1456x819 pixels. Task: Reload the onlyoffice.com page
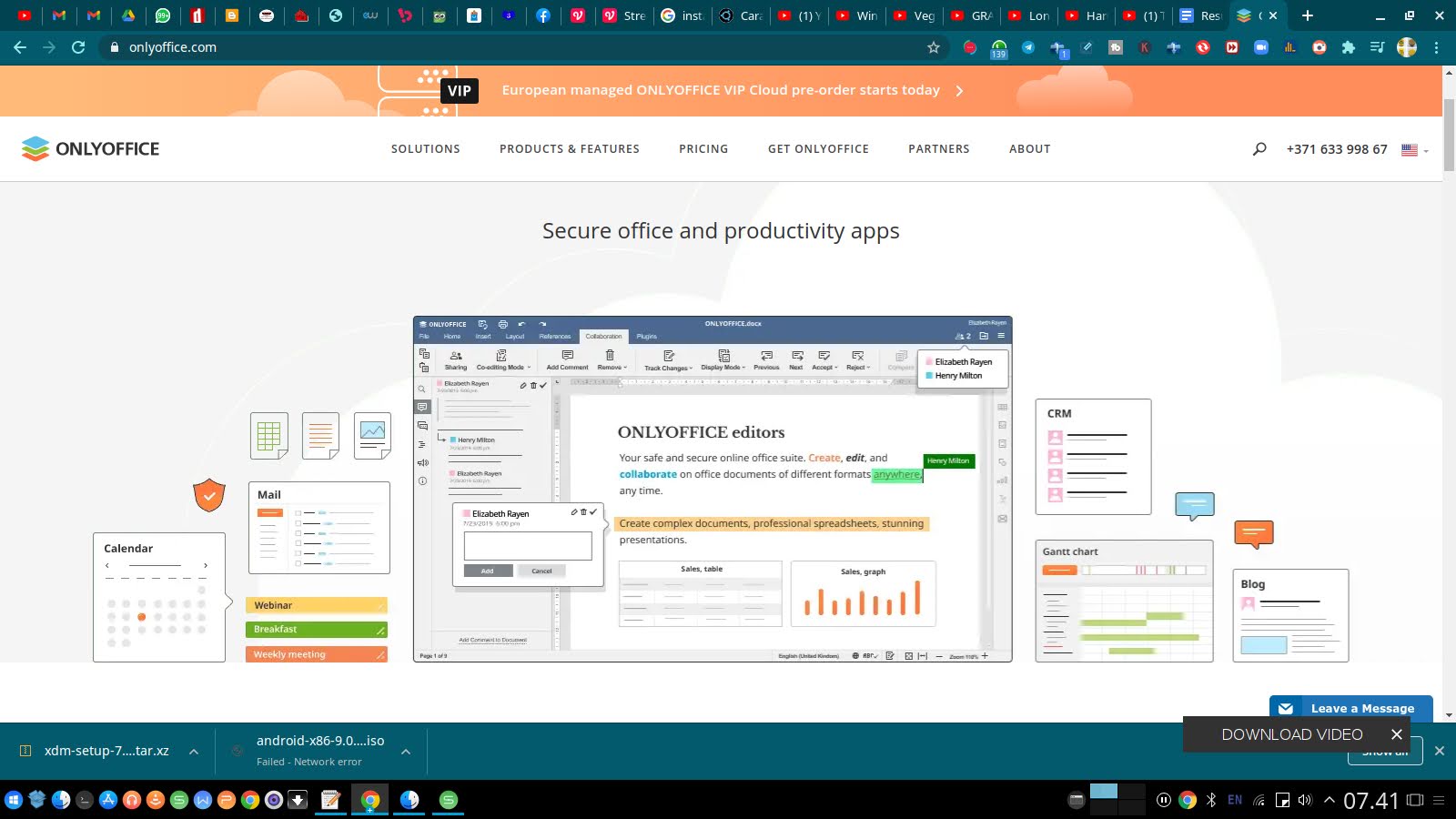(x=78, y=47)
